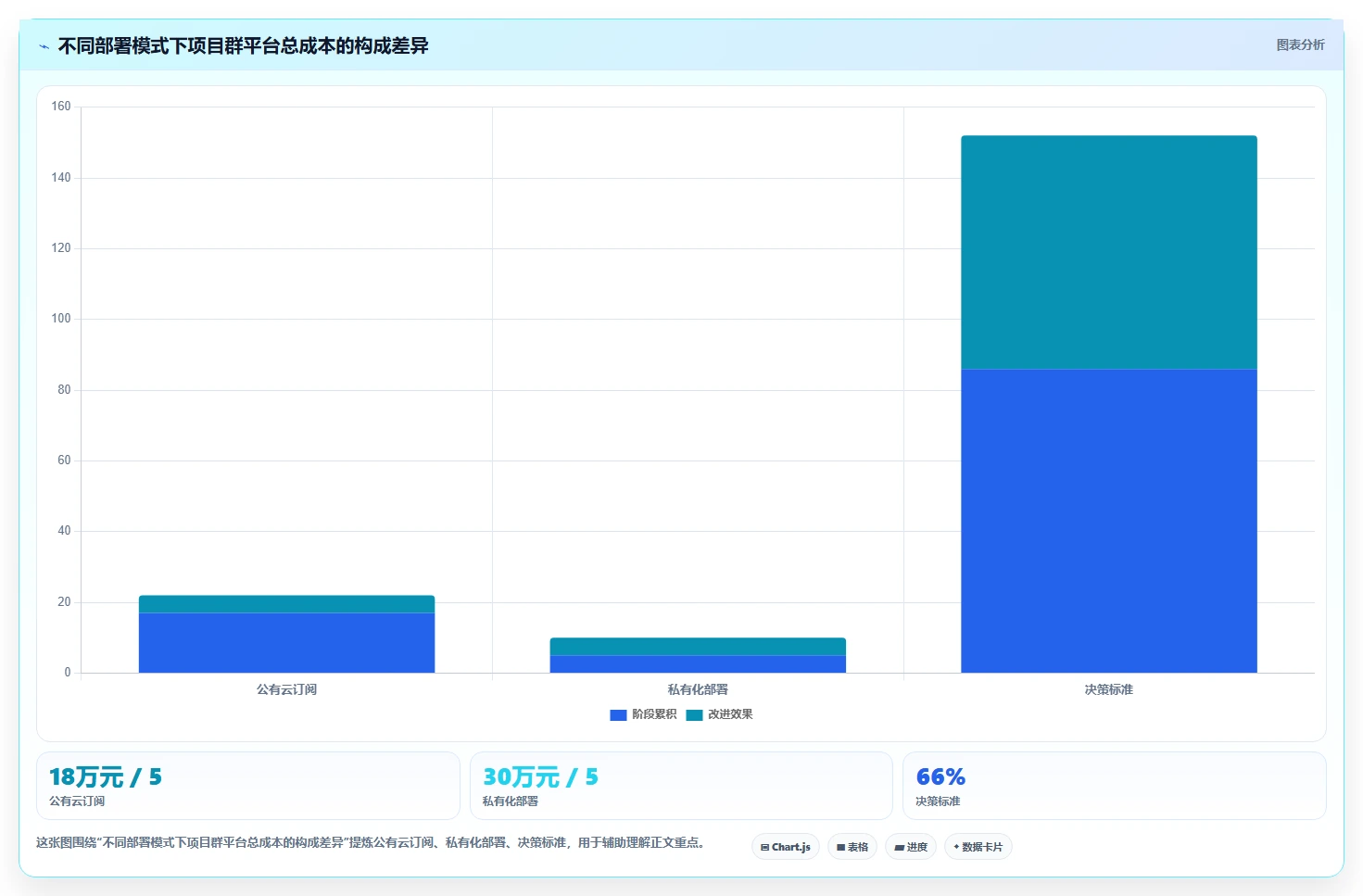This screenshot has height=896, width=1363.
Task: Click the 图表分析 label in header
Action: coord(1300,44)
